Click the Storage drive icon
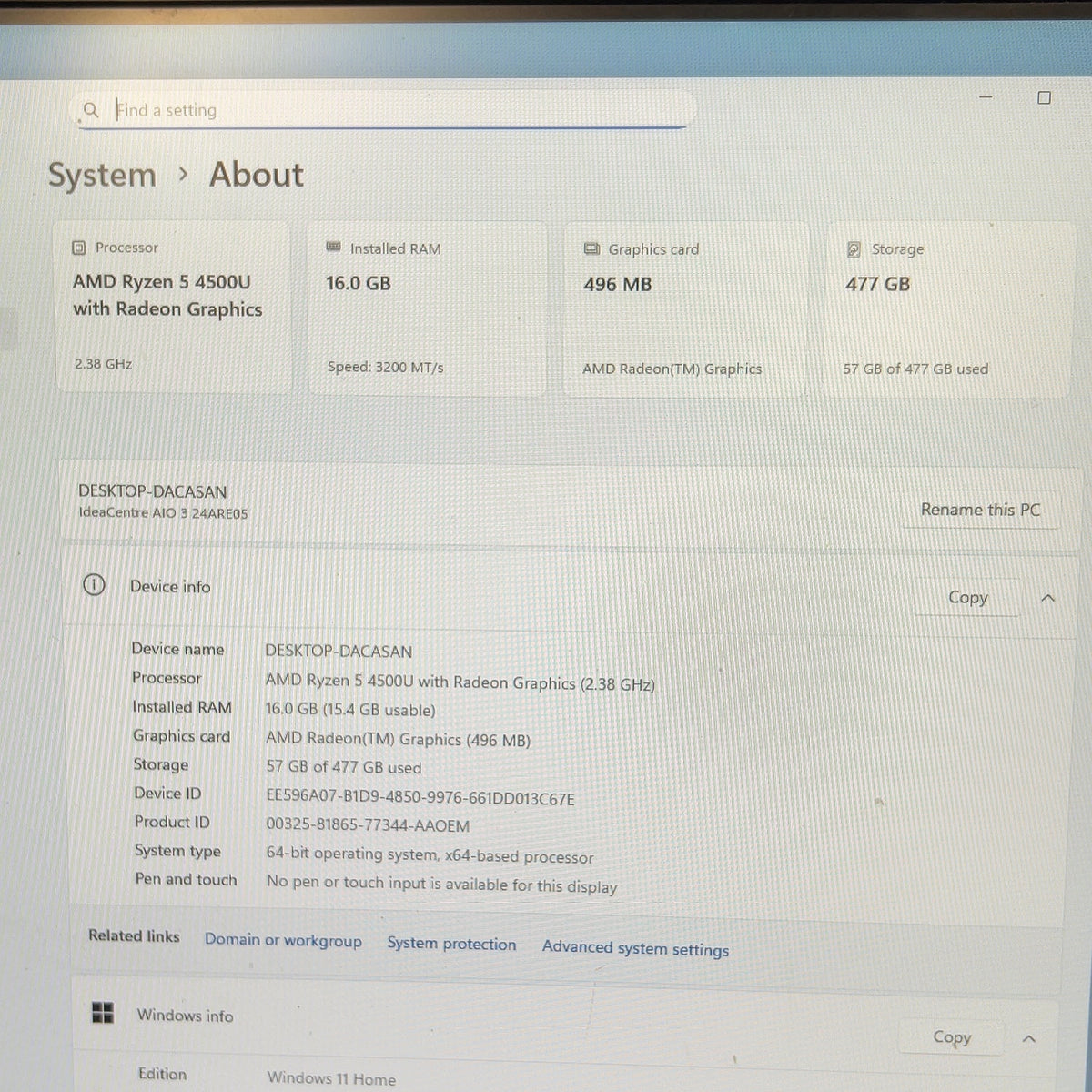Image resolution: width=1092 pixels, height=1092 pixels. point(854,249)
